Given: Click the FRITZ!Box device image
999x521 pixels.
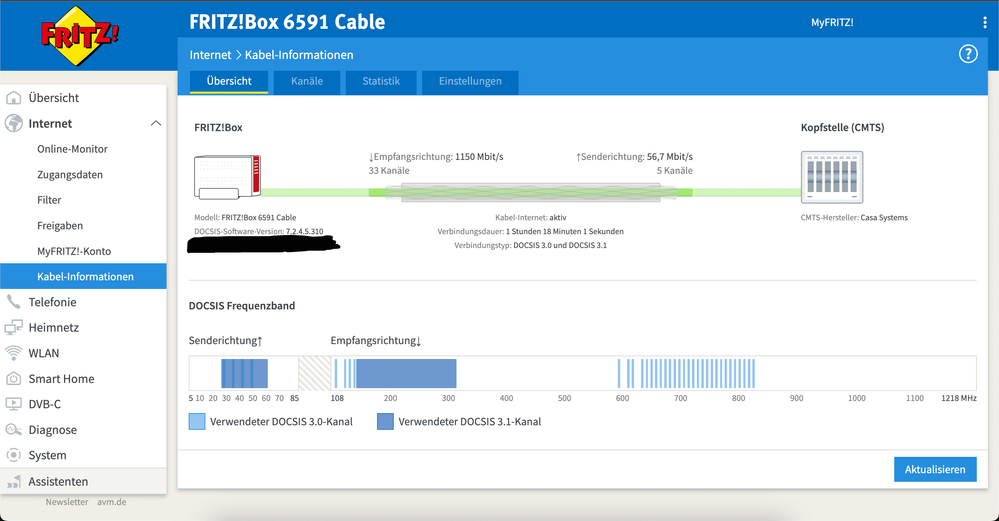Looking at the screenshot, I should 227,178.
